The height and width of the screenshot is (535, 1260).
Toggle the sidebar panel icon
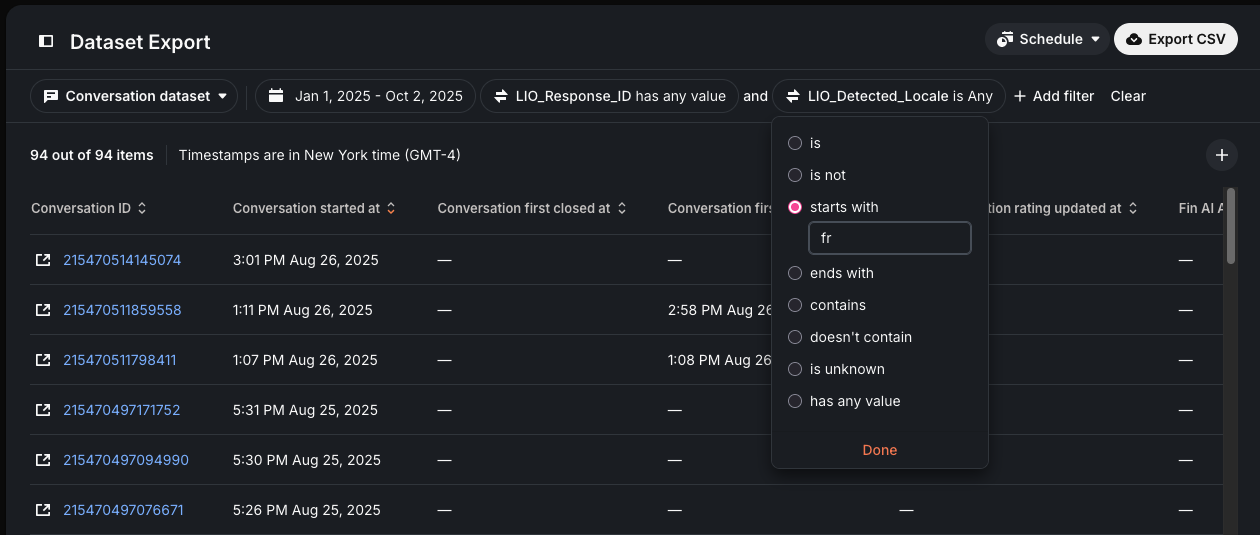point(45,41)
